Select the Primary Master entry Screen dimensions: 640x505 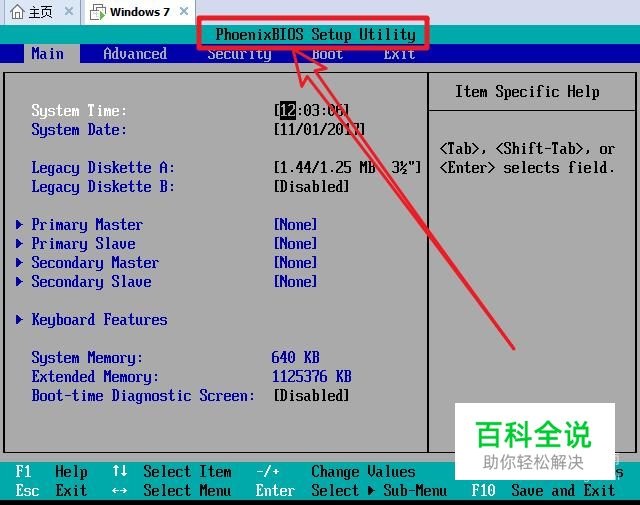click(87, 225)
